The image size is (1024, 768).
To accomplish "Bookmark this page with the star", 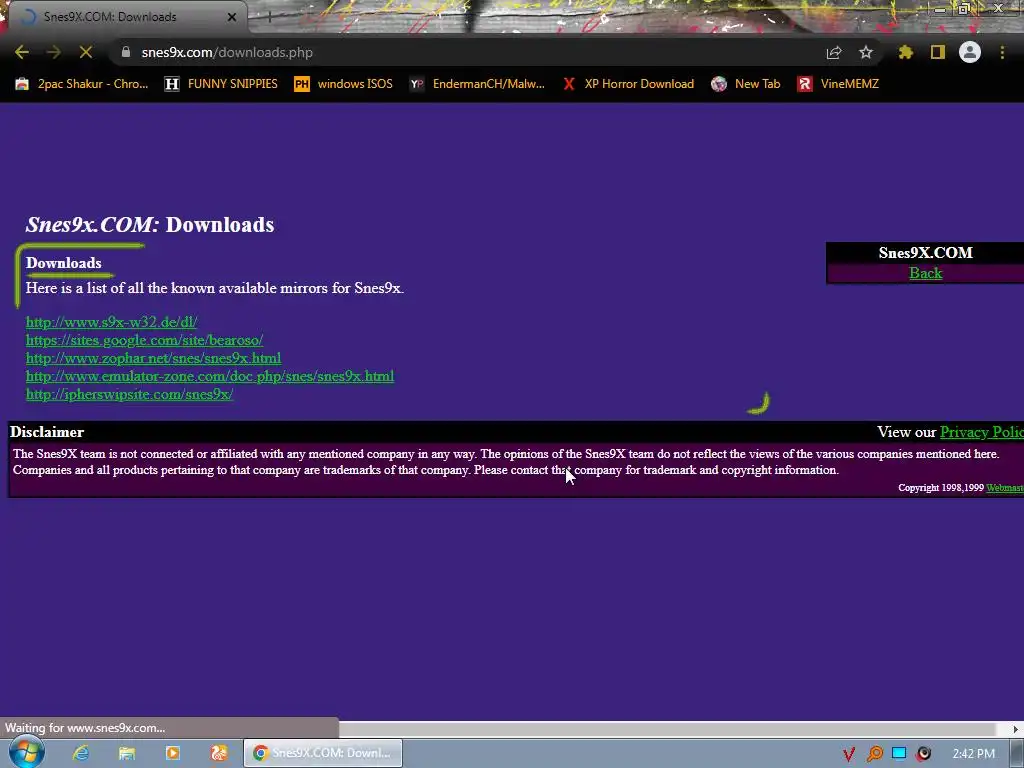I will (865, 52).
